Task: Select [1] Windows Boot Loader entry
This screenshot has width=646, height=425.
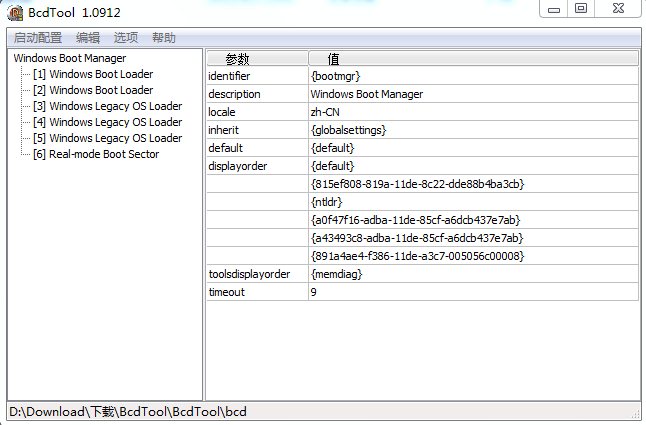Action: tap(93, 74)
